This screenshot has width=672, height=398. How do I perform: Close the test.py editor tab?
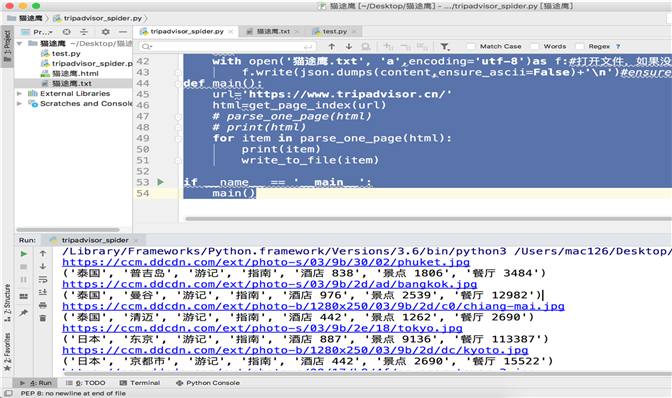[354, 31]
